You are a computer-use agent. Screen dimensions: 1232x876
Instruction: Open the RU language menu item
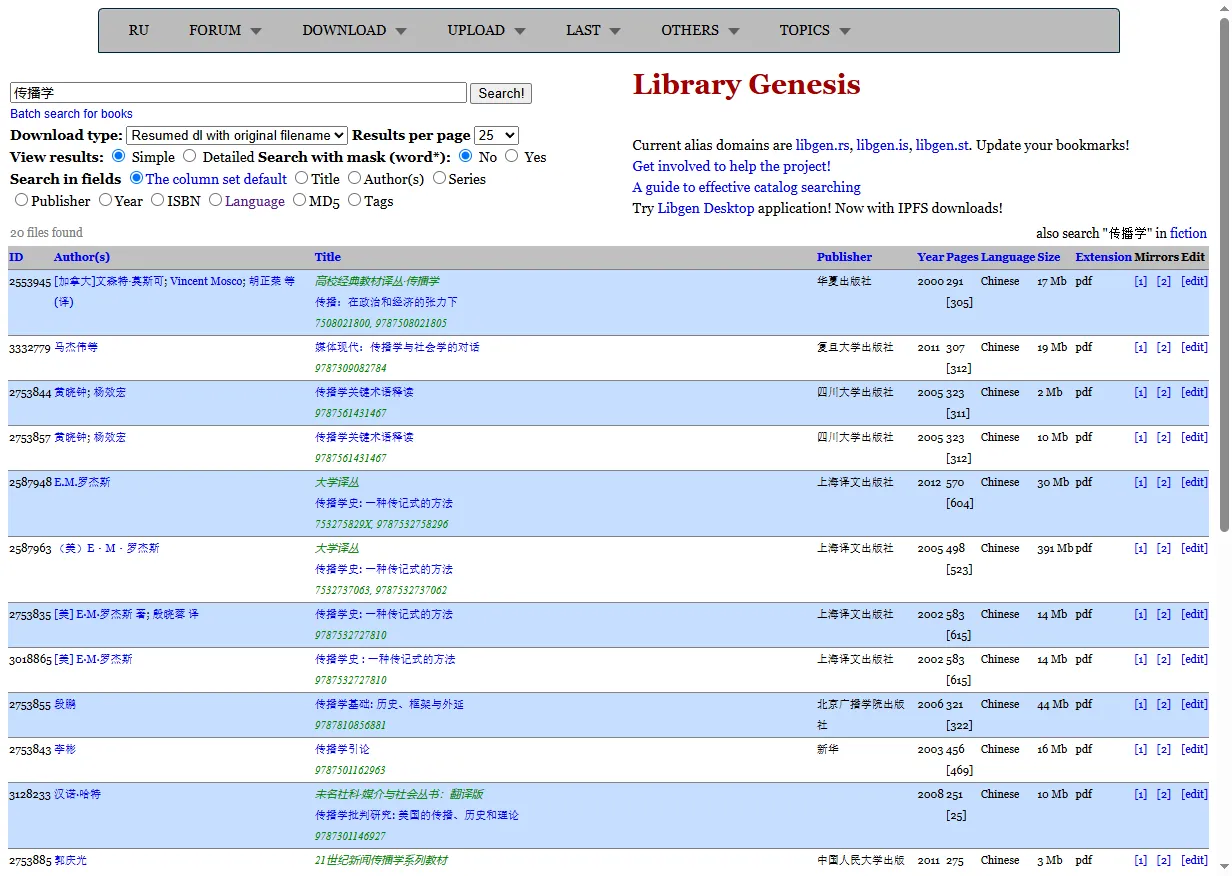(139, 30)
